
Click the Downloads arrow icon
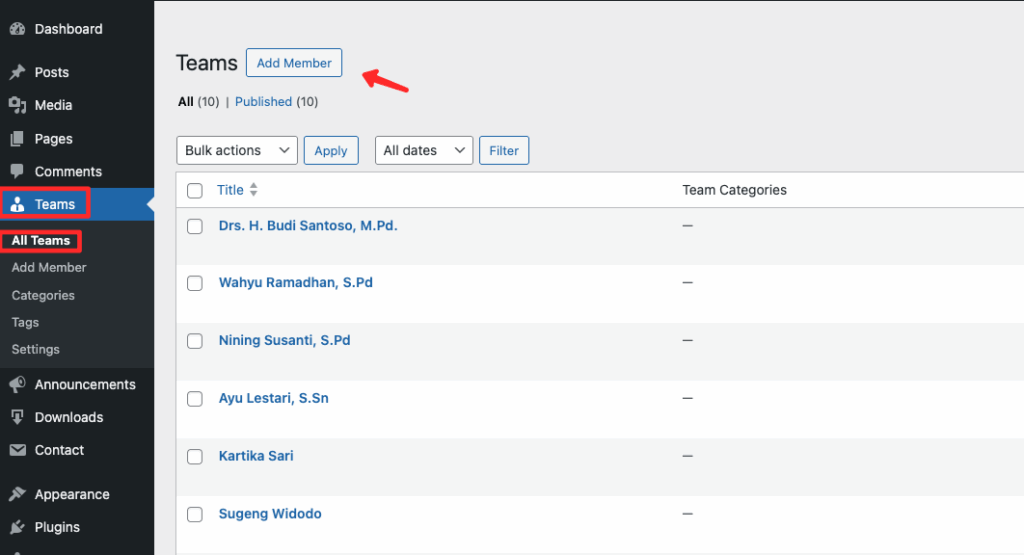click(x=18, y=417)
